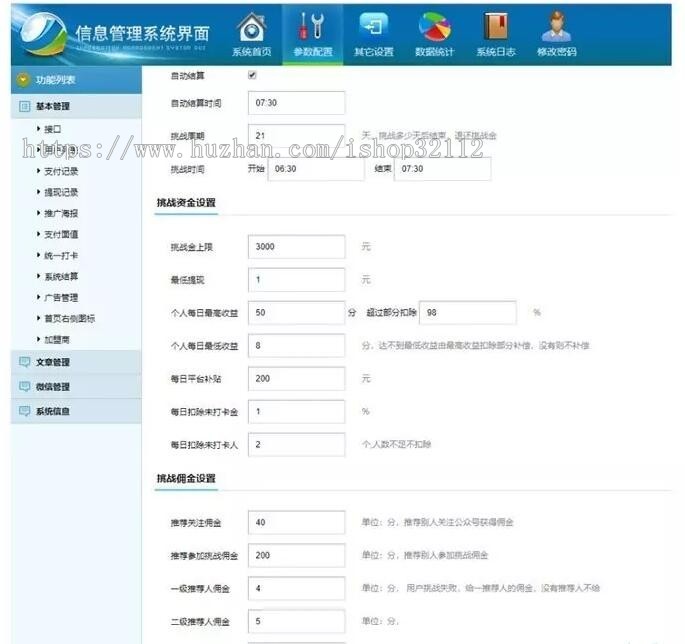Open 系统结算 in the sidebar
Image resolution: width=685 pixels, height=644 pixels.
point(61,276)
